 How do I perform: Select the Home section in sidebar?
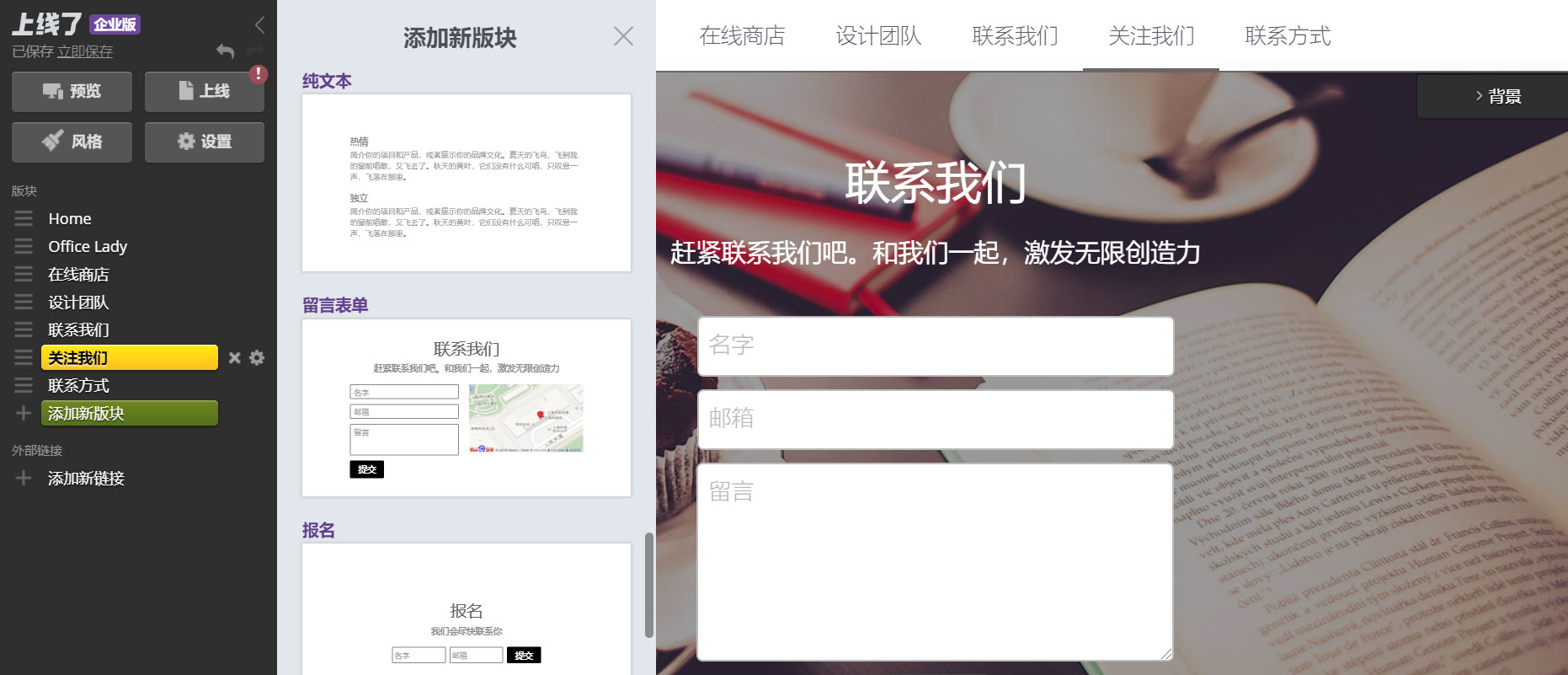70,218
